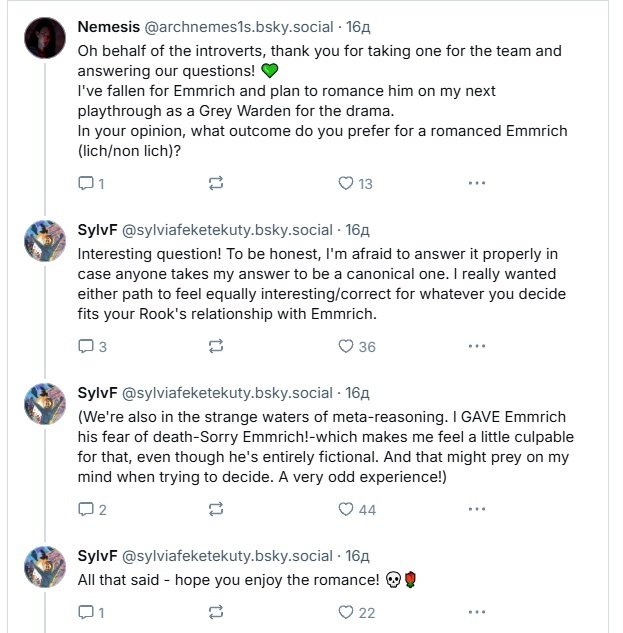Open more options on Nemesis's post

[x=477, y=183]
